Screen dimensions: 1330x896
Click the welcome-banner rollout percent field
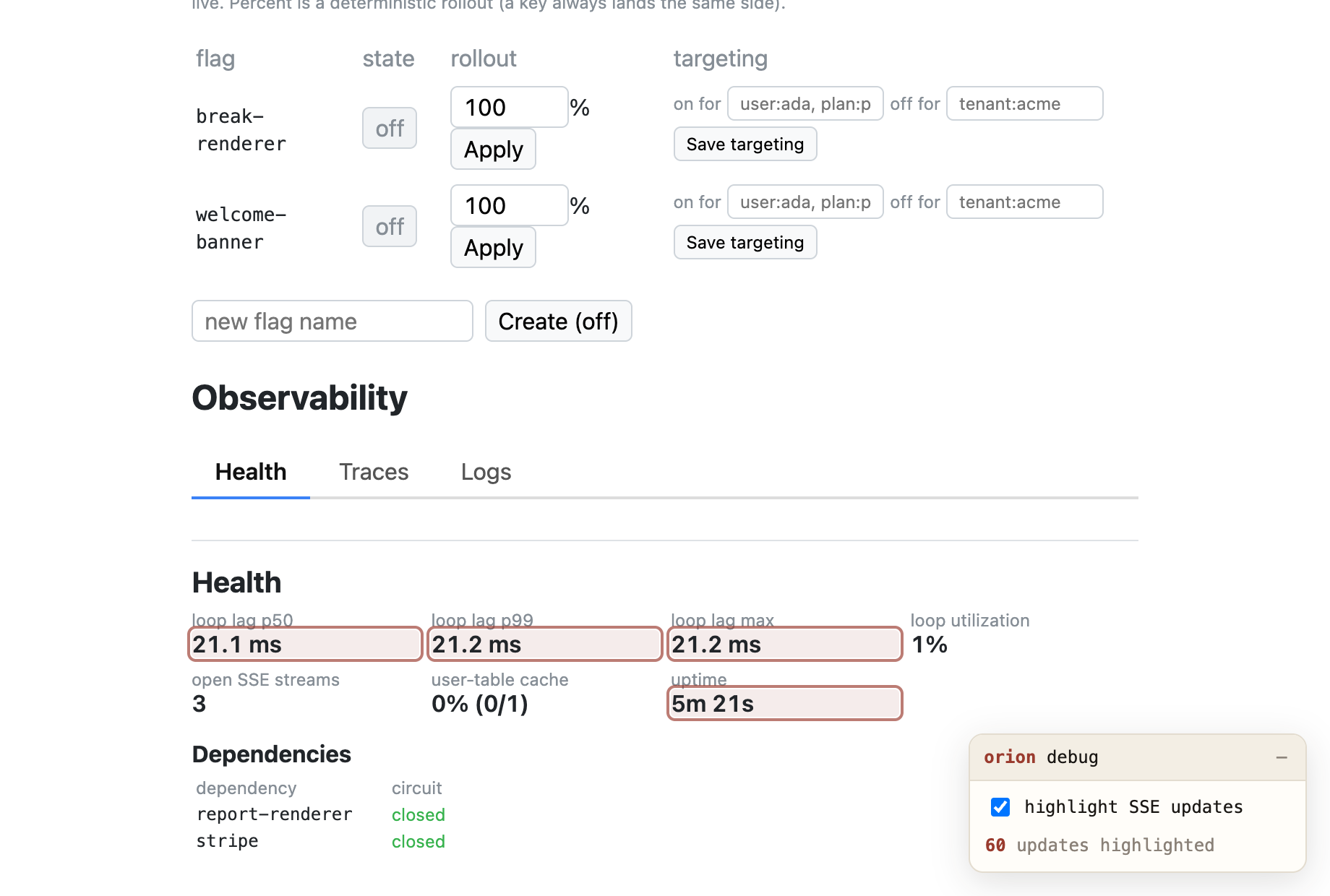(x=510, y=205)
